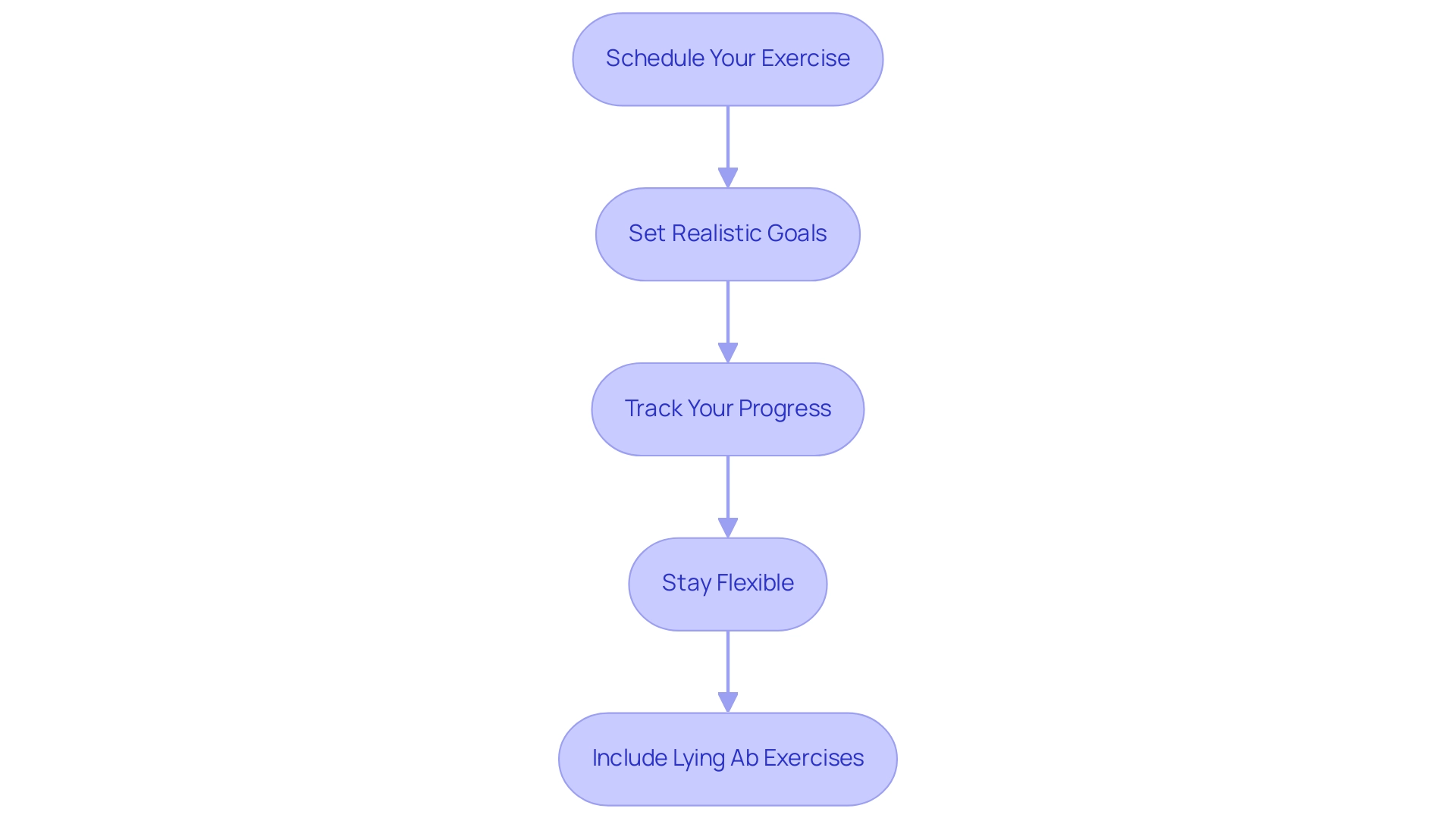Click the Track Your Progress node
Image resolution: width=1456 pixels, height=821 pixels.
(728, 408)
